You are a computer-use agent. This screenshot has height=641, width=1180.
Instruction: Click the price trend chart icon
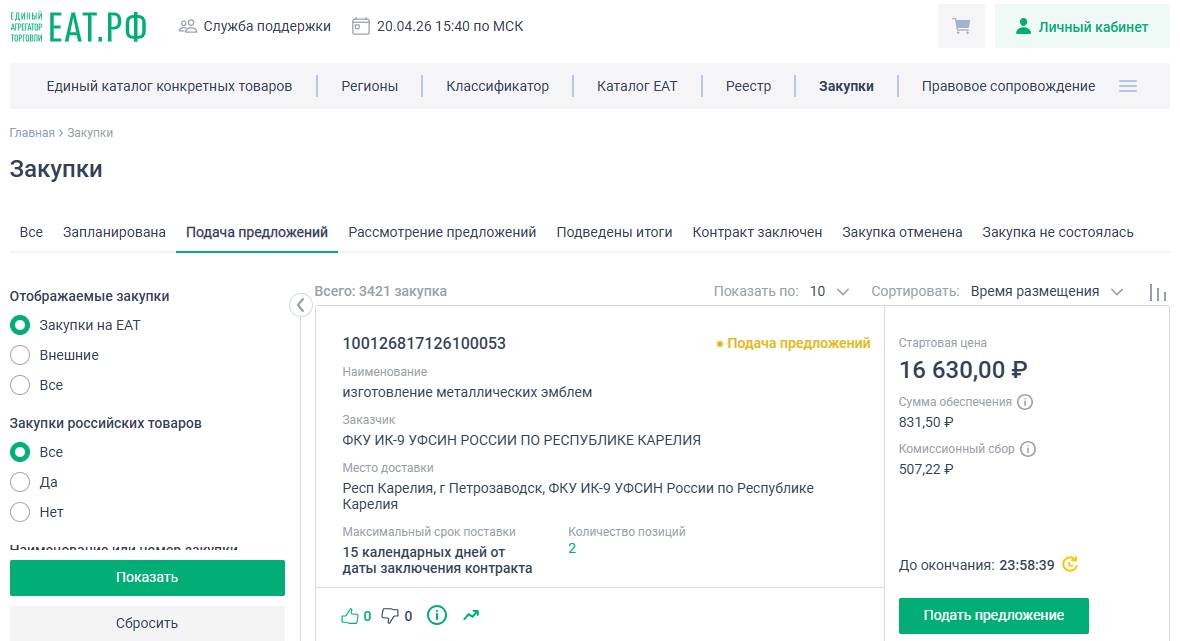click(471, 615)
